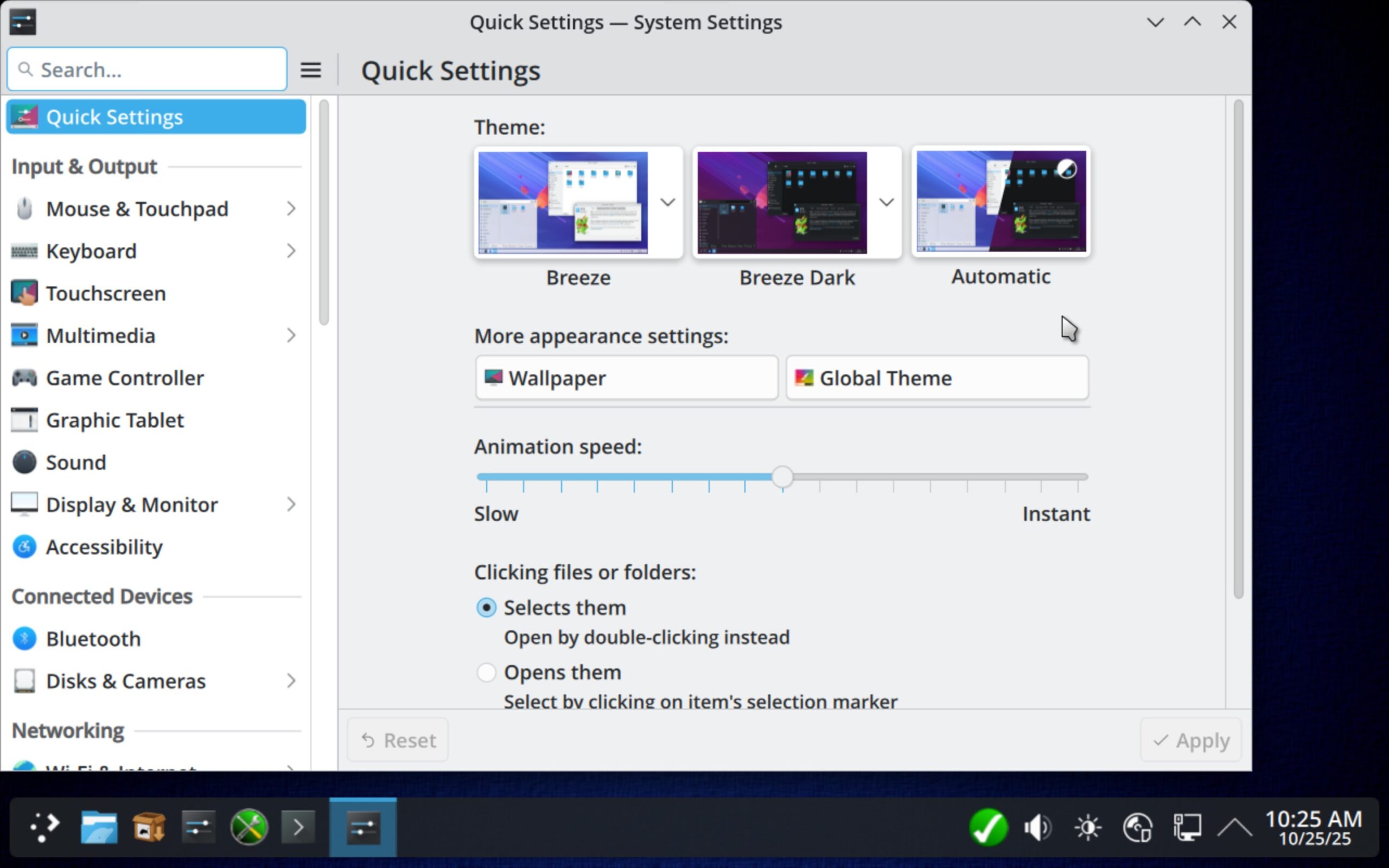
Task: Click the Animation speed slider handle
Action: tap(782, 477)
